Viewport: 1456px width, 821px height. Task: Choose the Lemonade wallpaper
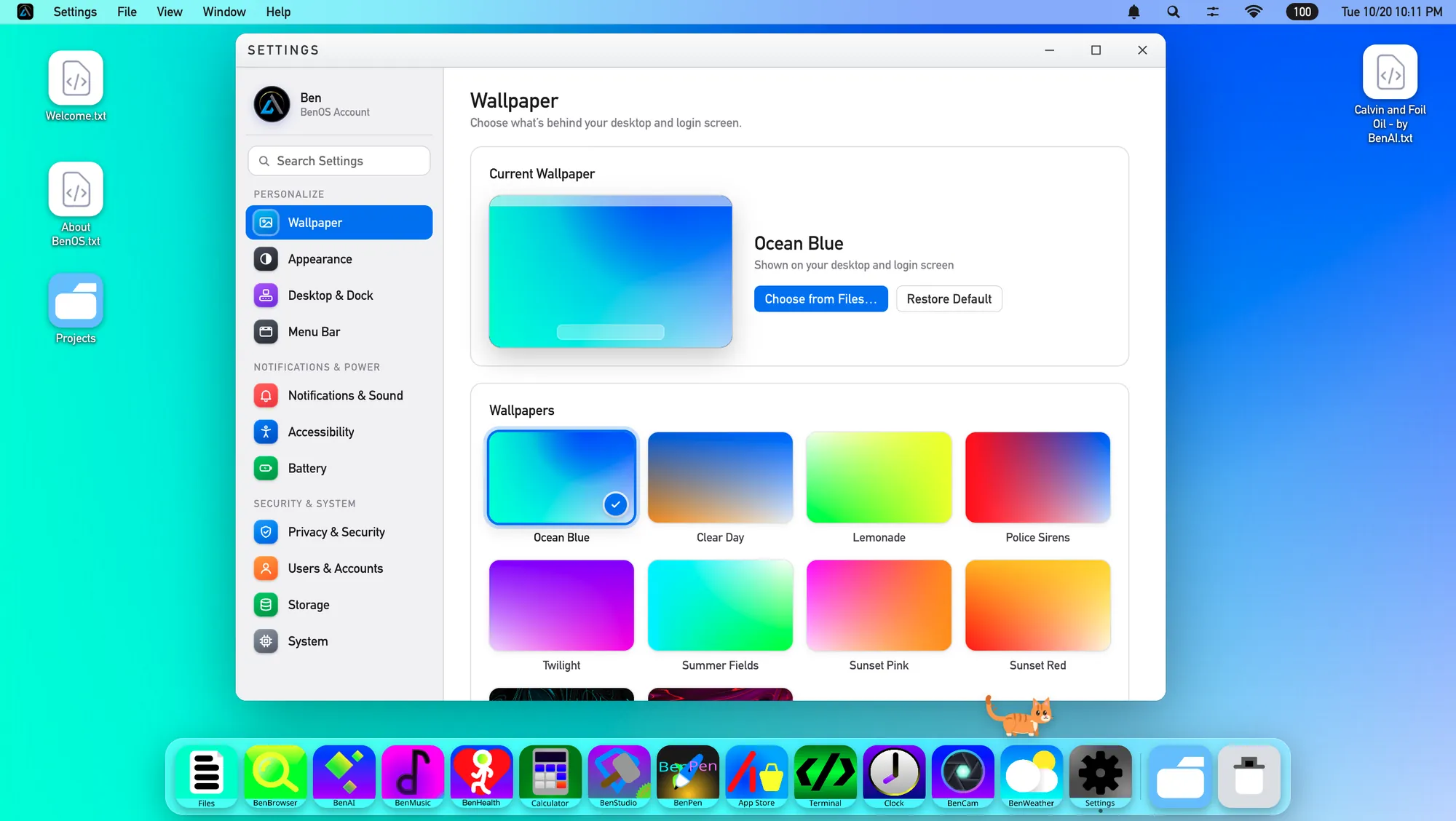[x=879, y=477]
